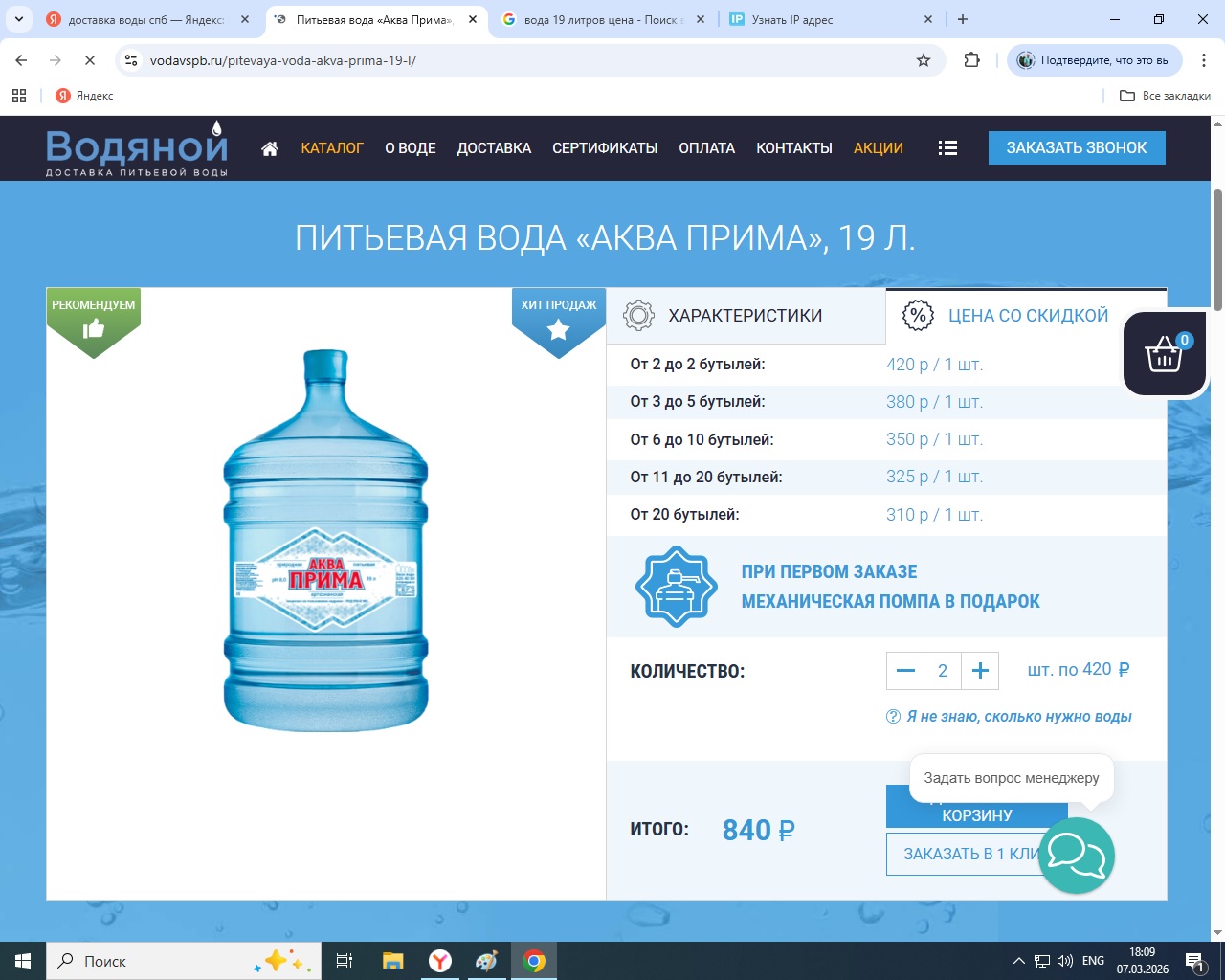Switch to 'вода 19 литров цена' tab

pos(603,19)
